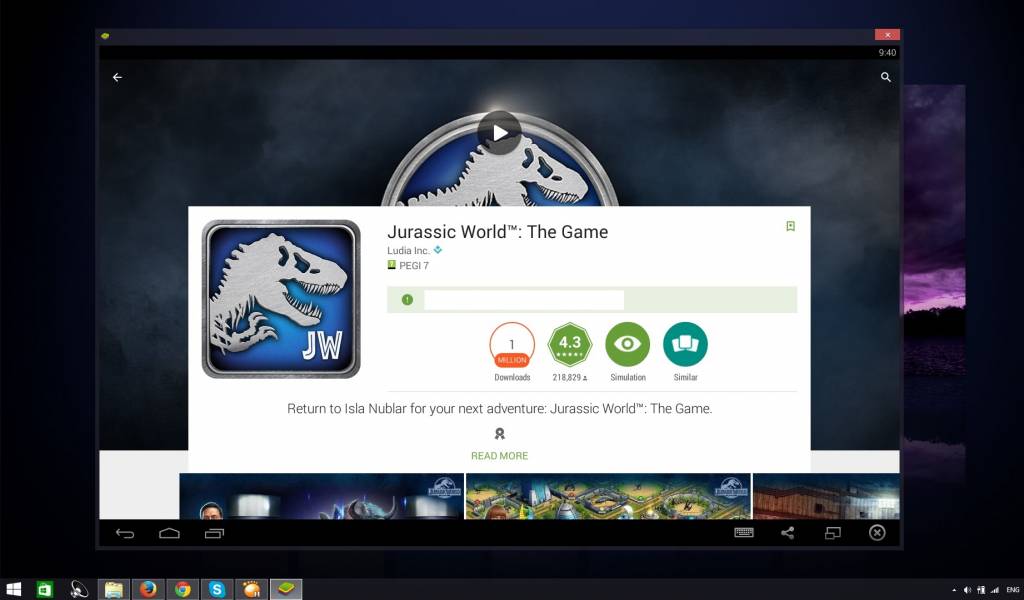
Task: Click the circled X exit icon in bottom bar
Action: 877,533
